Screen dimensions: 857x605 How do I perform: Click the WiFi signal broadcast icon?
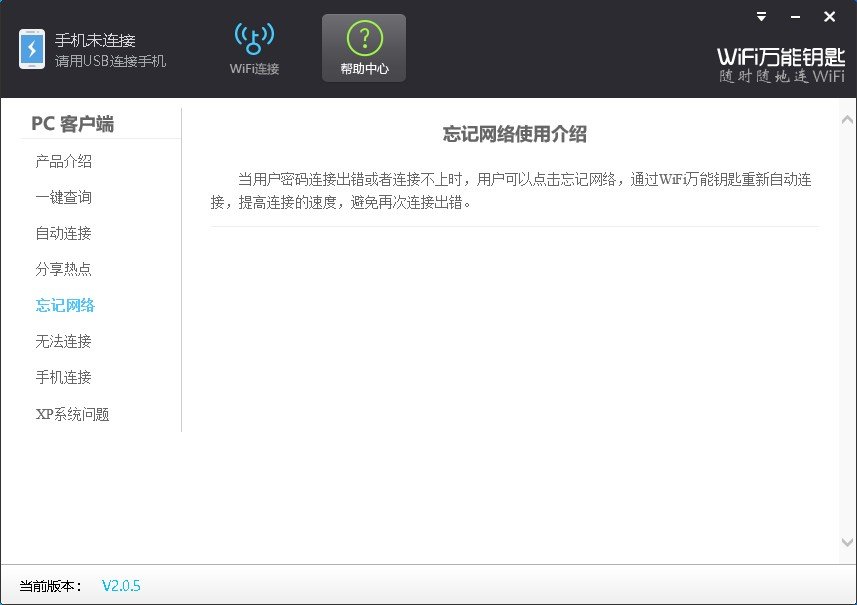pyautogui.click(x=254, y=35)
